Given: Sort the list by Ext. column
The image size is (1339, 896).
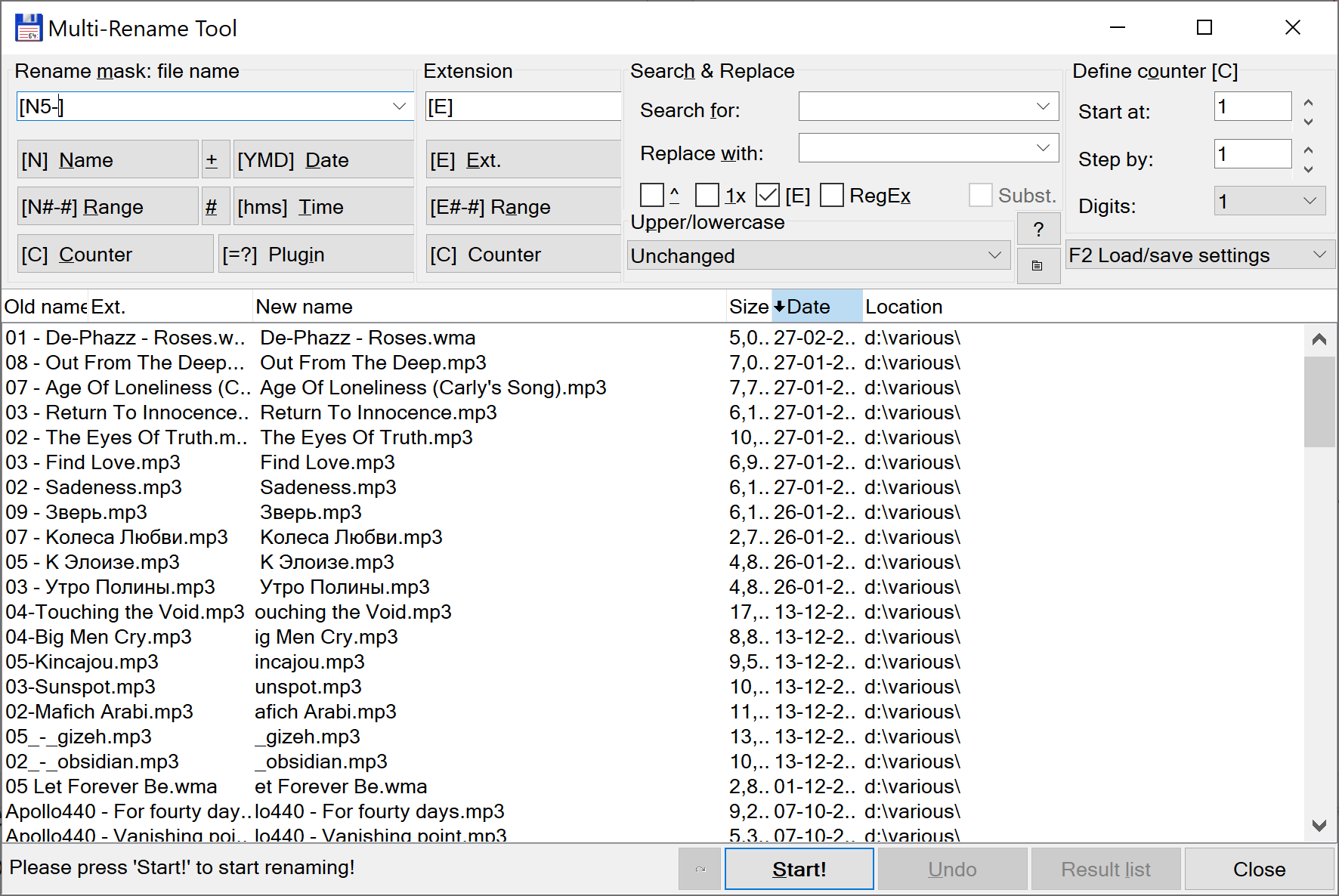Looking at the screenshot, I should click(x=171, y=306).
